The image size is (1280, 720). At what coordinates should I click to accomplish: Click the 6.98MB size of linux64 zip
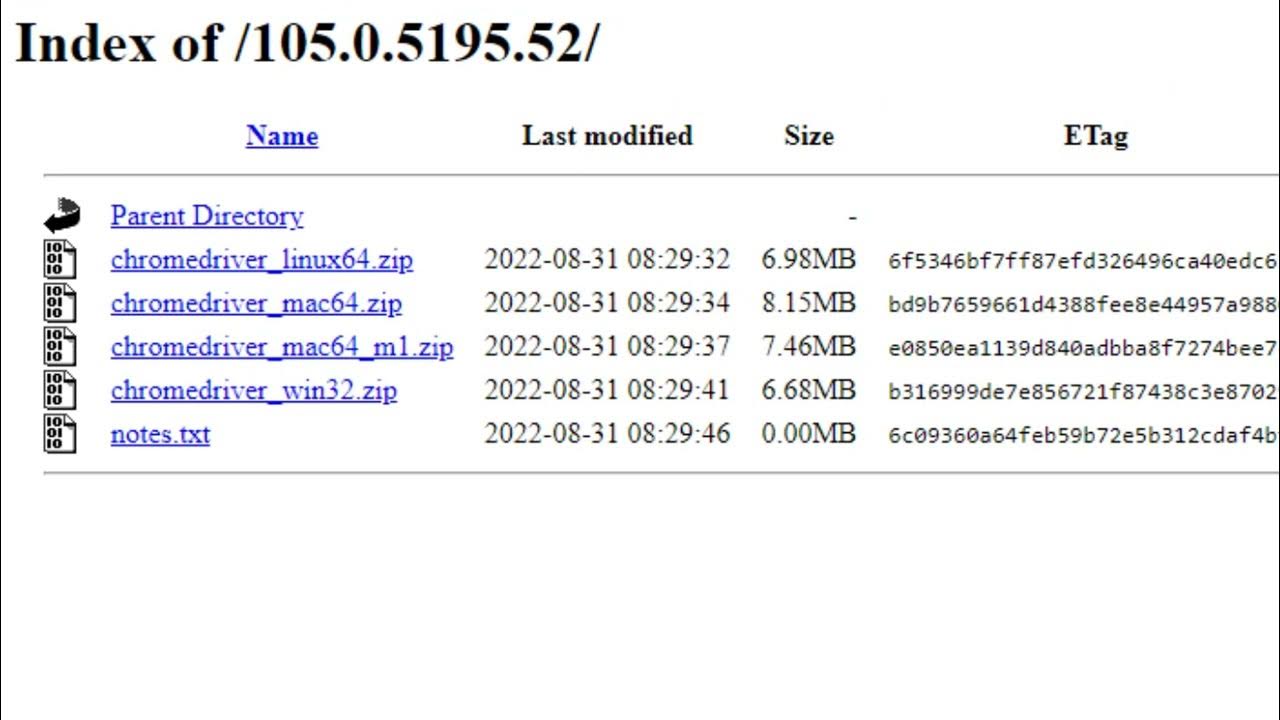pyautogui.click(x=809, y=260)
